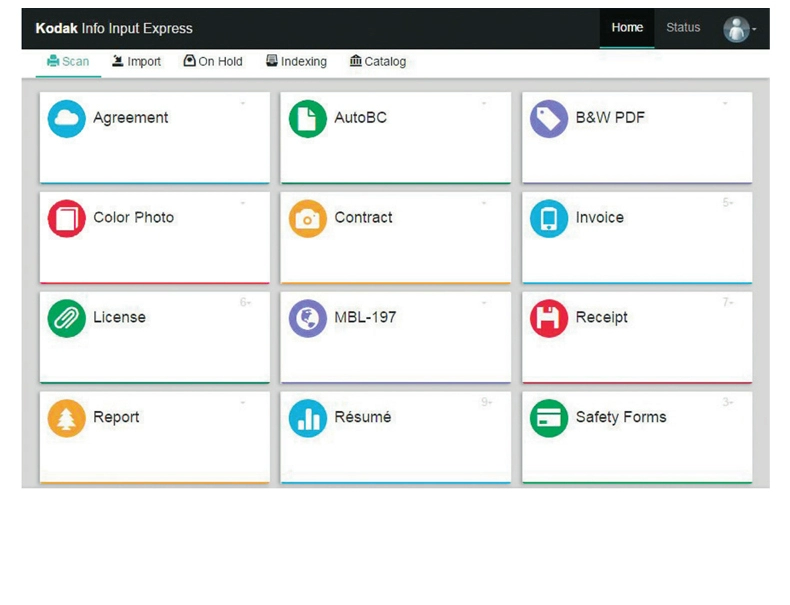Click the blue cloud icon for Agreement
This screenshot has width=790, height=605.
click(x=67, y=119)
